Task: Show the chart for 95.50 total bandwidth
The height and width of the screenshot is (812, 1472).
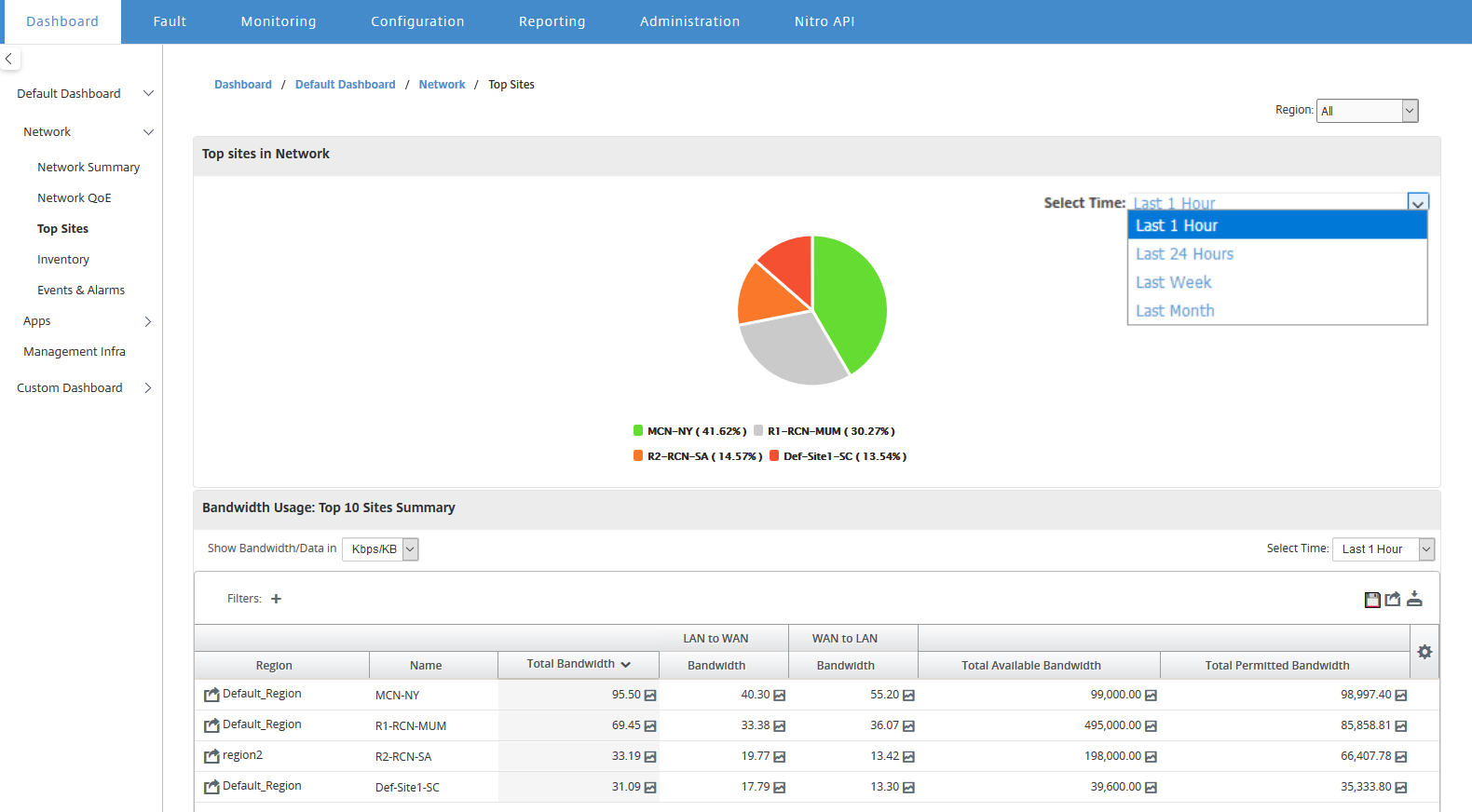Action: [x=650, y=696]
